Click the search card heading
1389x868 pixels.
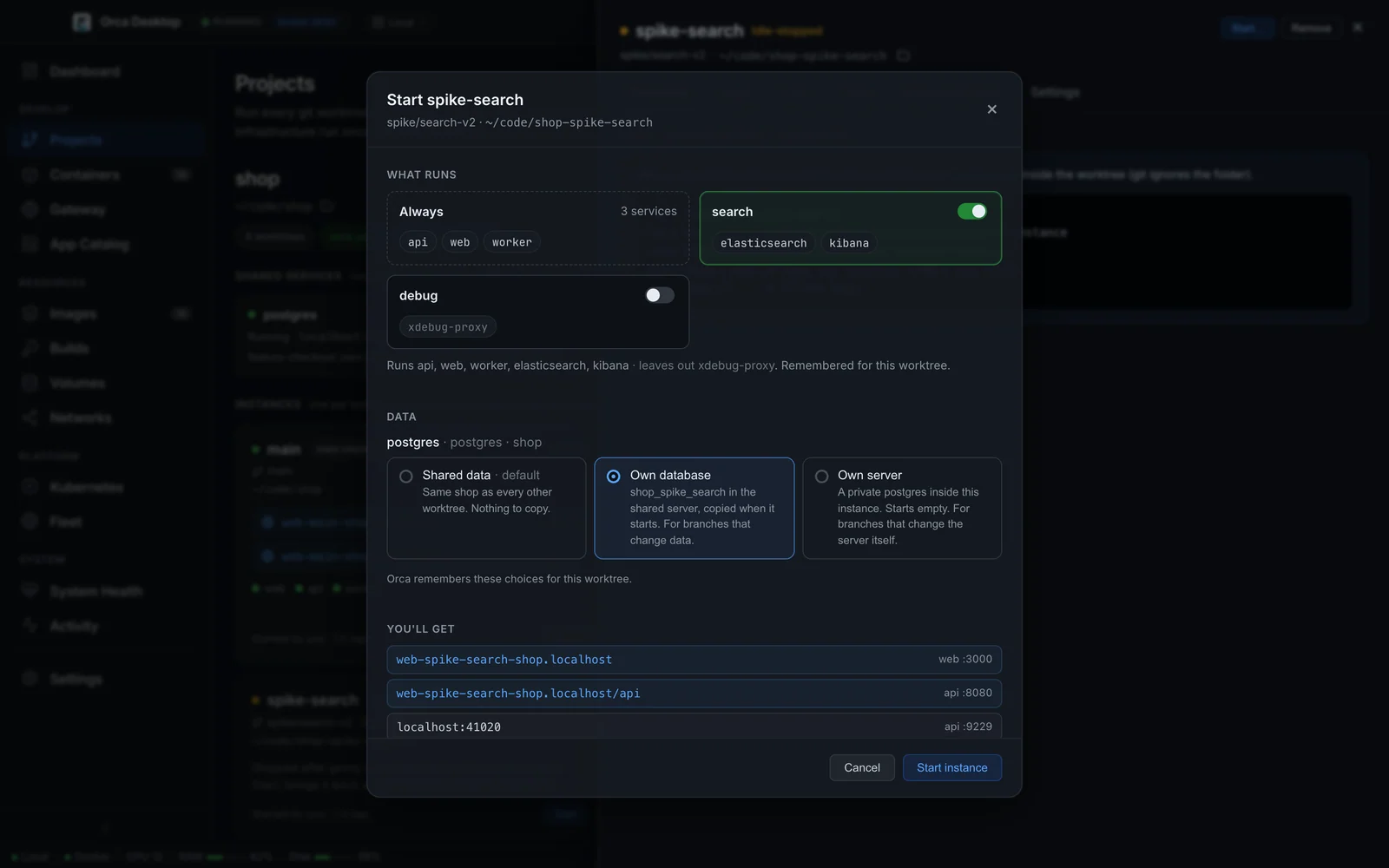733,212
